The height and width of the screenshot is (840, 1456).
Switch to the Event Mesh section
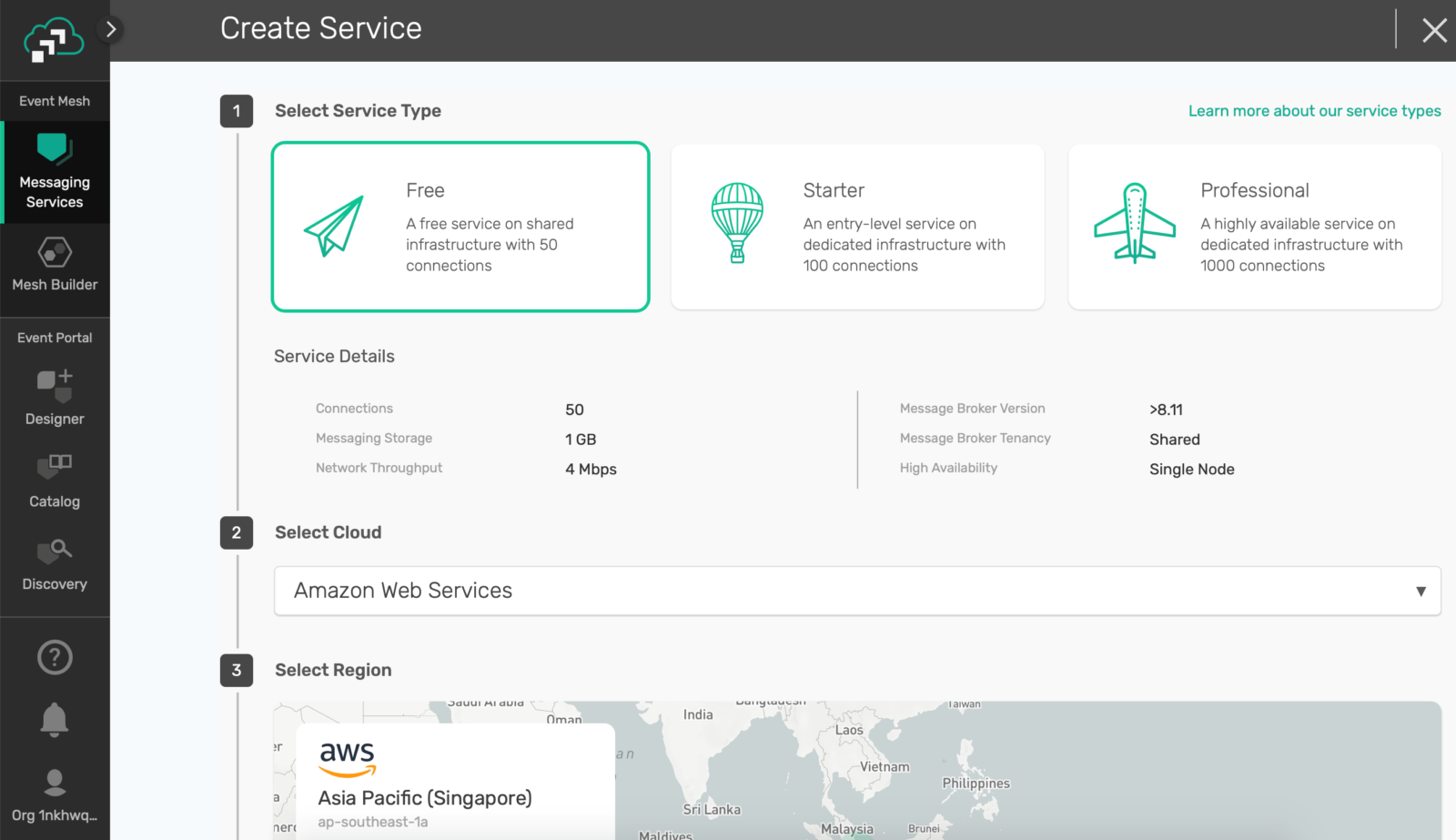pos(55,101)
